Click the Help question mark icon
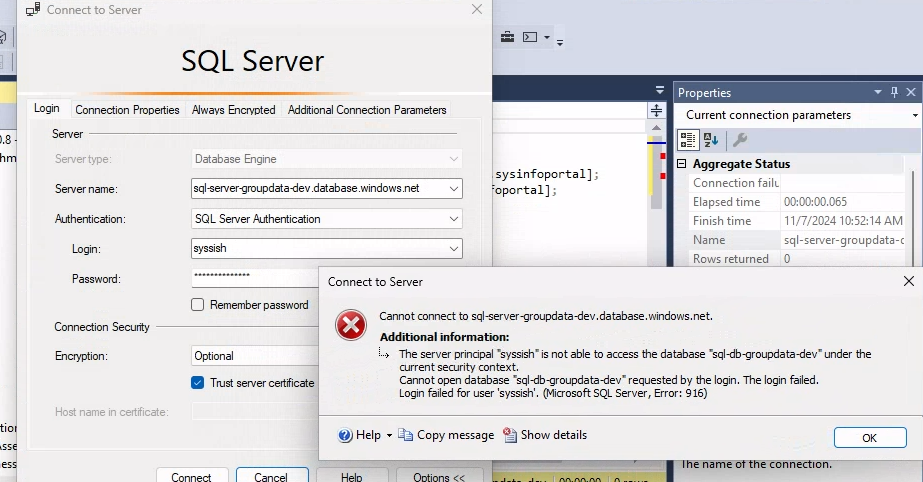 click(346, 435)
